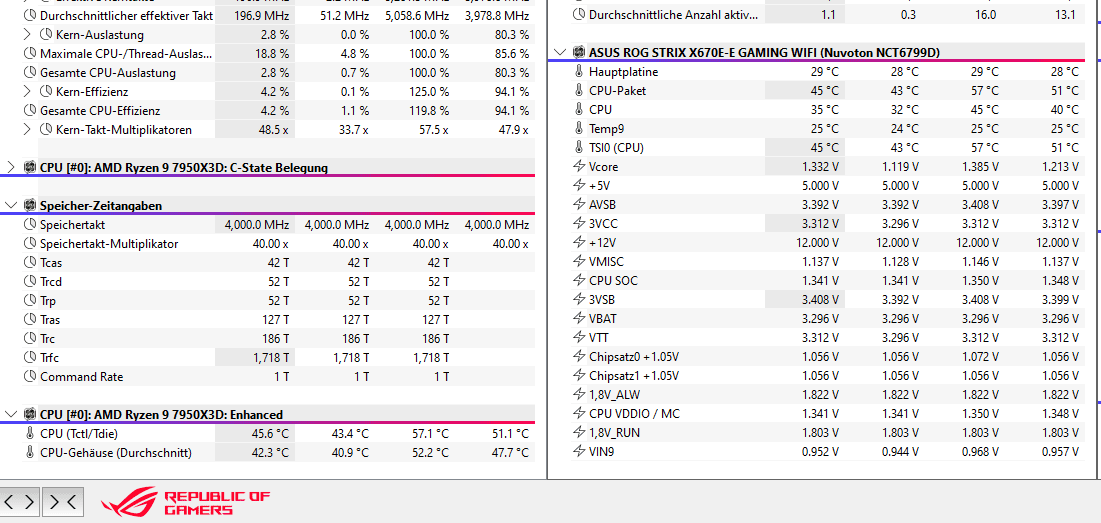
Task: Expand the C-State Belegung section
Action: pyautogui.click(x=11, y=167)
